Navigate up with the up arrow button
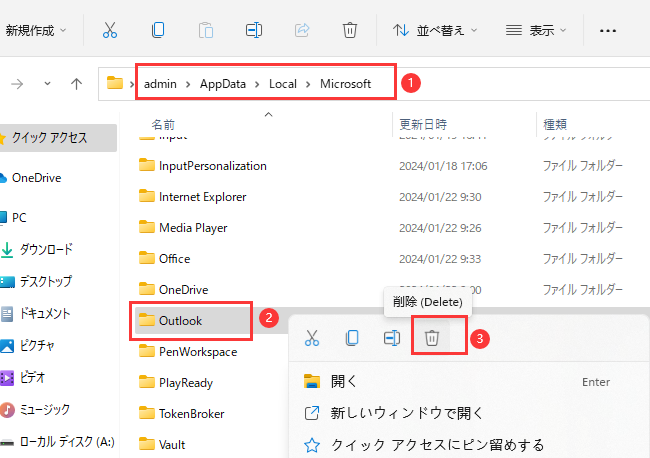 pyautogui.click(x=76, y=84)
